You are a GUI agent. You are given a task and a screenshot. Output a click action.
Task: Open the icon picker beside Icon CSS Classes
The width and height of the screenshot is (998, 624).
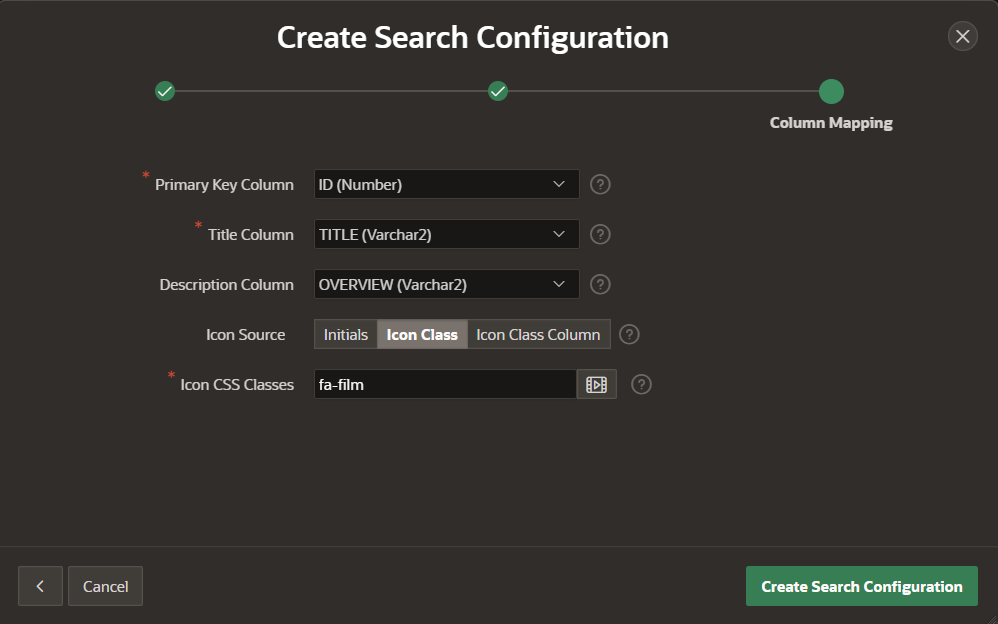[596, 384]
